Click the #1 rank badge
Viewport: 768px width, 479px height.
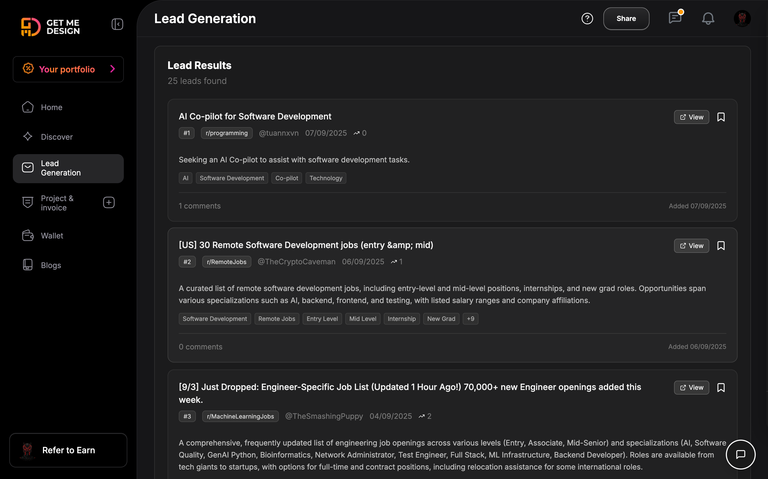tap(187, 133)
